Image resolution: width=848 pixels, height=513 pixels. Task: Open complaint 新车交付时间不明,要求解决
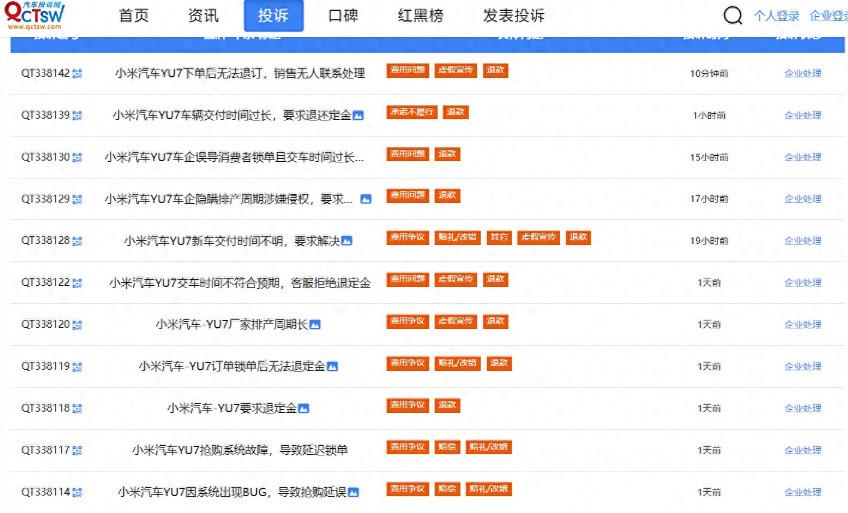232,241
